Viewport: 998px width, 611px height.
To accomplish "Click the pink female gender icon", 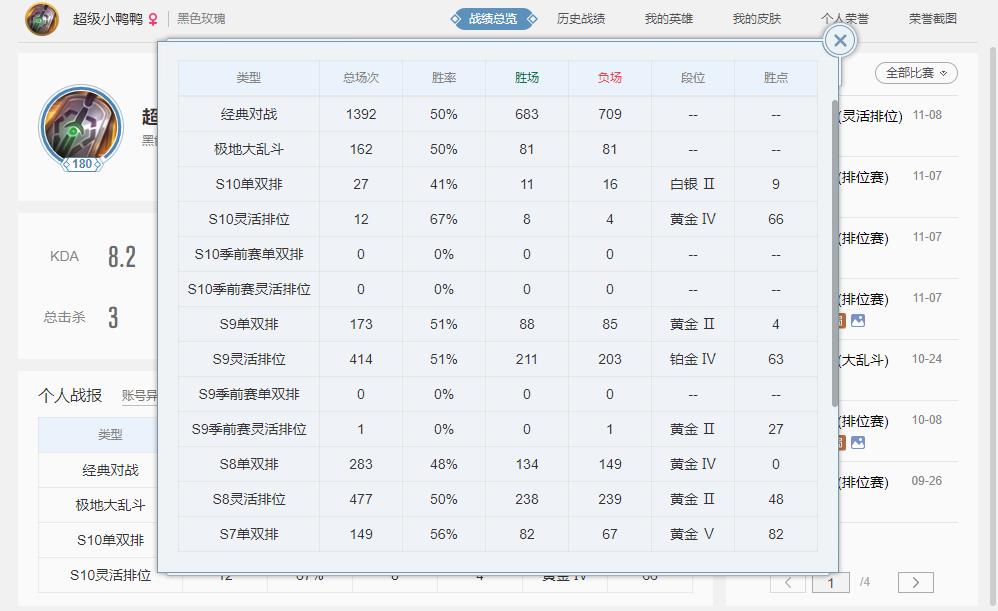I will click(153, 19).
